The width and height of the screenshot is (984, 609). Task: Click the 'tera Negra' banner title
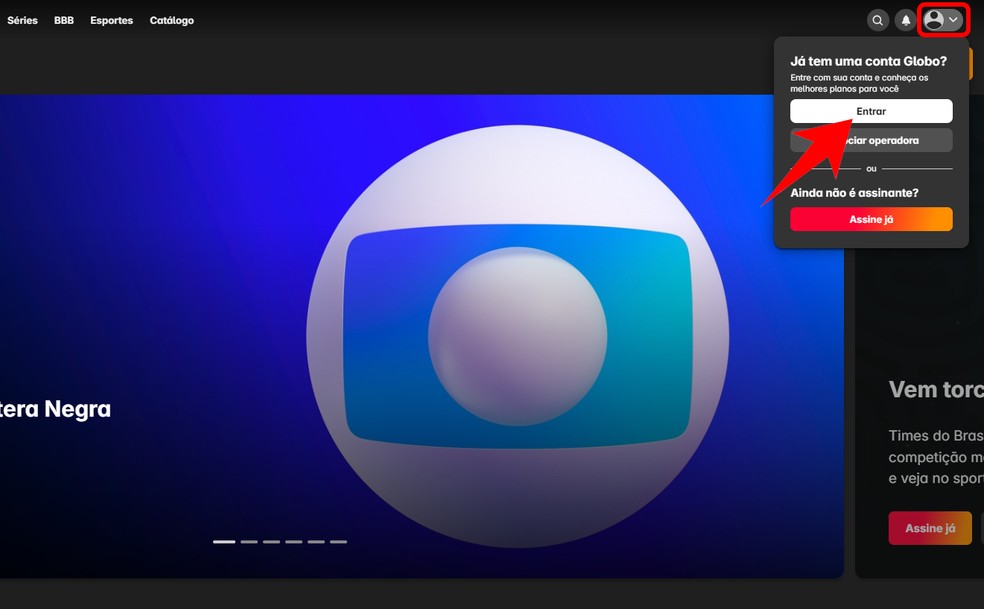pyautogui.click(x=55, y=409)
